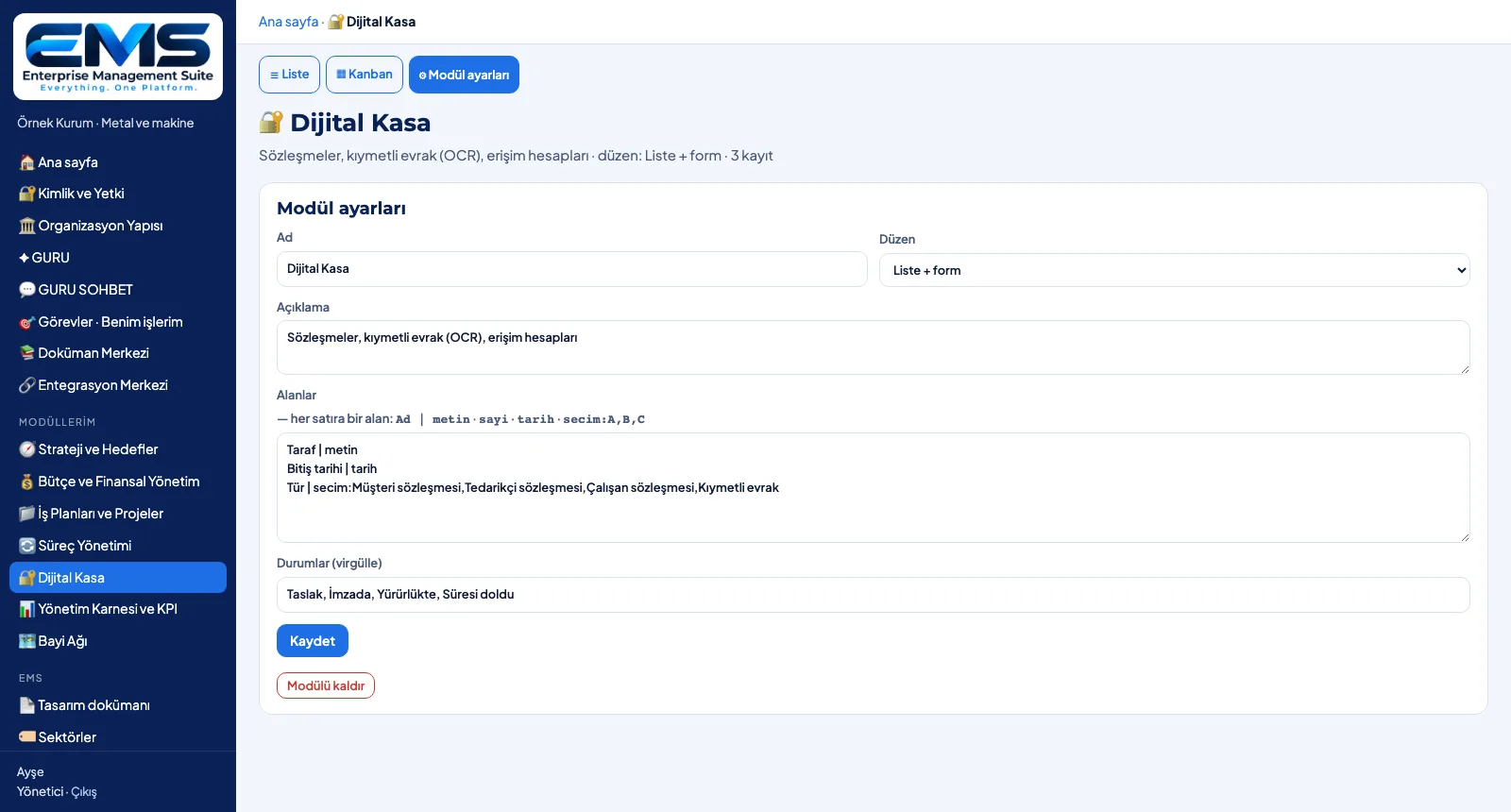The image size is (1511, 812).
Task: Focus the Durumlar (virgülle) input field
Action: pos(873,595)
